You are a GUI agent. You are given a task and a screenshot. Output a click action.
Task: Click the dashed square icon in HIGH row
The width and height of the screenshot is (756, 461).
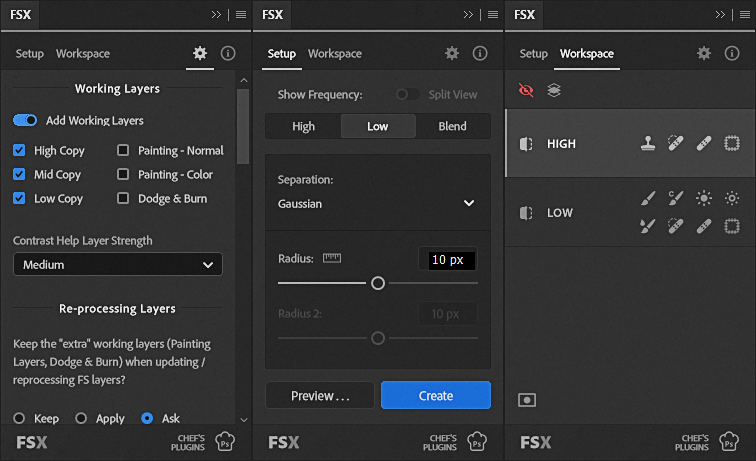(732, 144)
